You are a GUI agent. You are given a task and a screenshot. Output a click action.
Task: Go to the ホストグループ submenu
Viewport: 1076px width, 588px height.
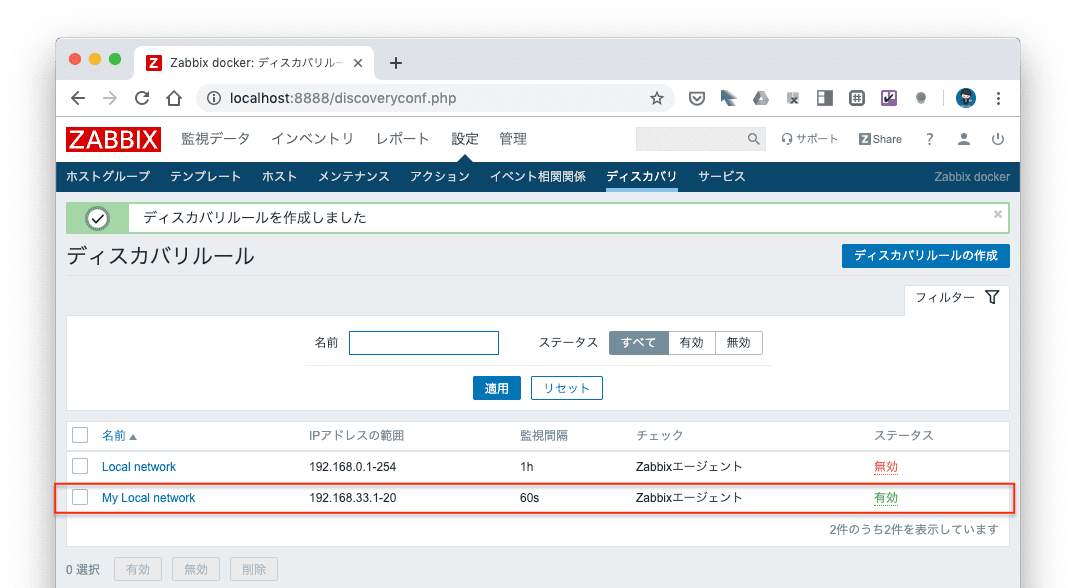tap(108, 176)
